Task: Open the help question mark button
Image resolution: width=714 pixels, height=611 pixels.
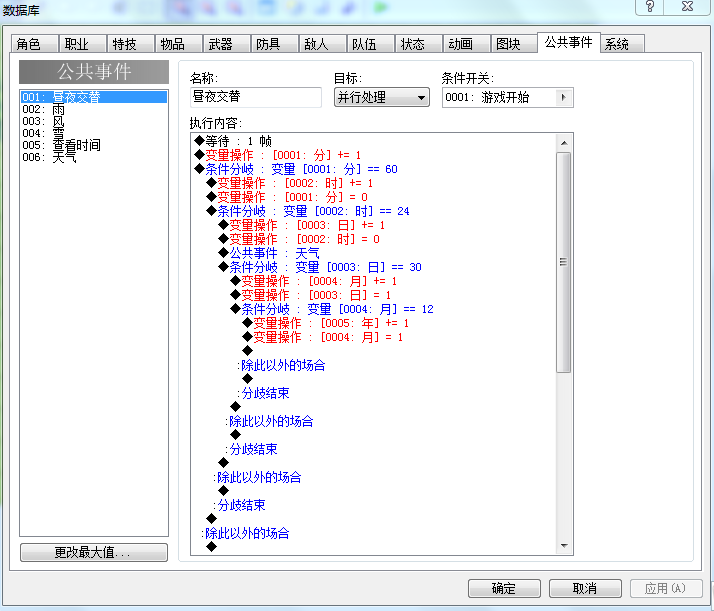Action: click(650, 6)
